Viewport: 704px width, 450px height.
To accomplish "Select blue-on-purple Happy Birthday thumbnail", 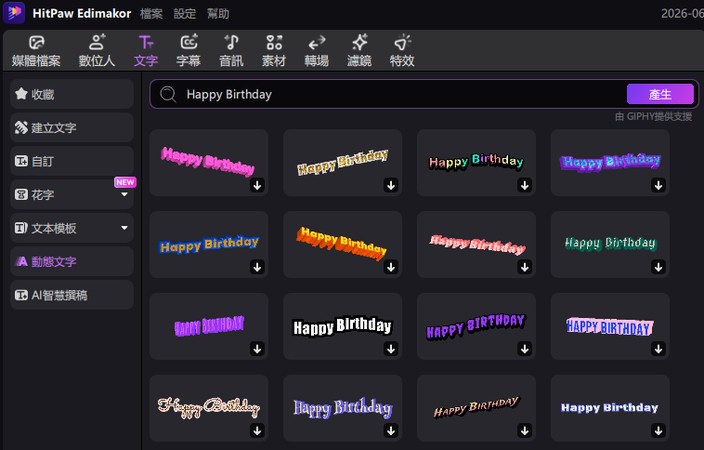I will click(610, 163).
